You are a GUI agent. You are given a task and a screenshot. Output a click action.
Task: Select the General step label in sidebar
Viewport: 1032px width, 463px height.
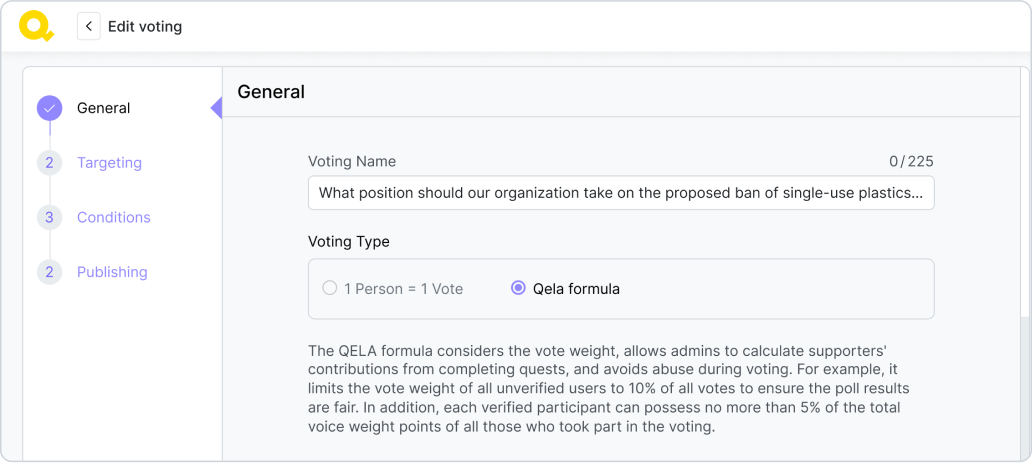click(103, 108)
